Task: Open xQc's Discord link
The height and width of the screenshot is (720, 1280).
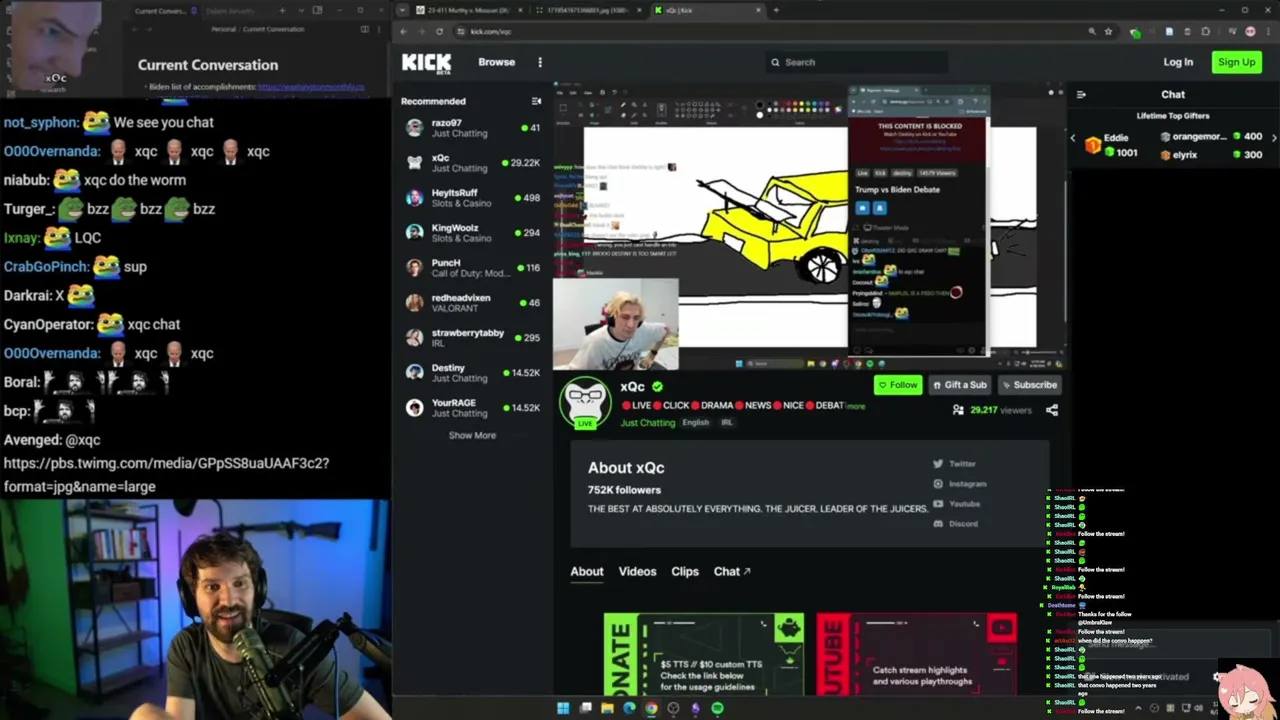Action: point(955,524)
